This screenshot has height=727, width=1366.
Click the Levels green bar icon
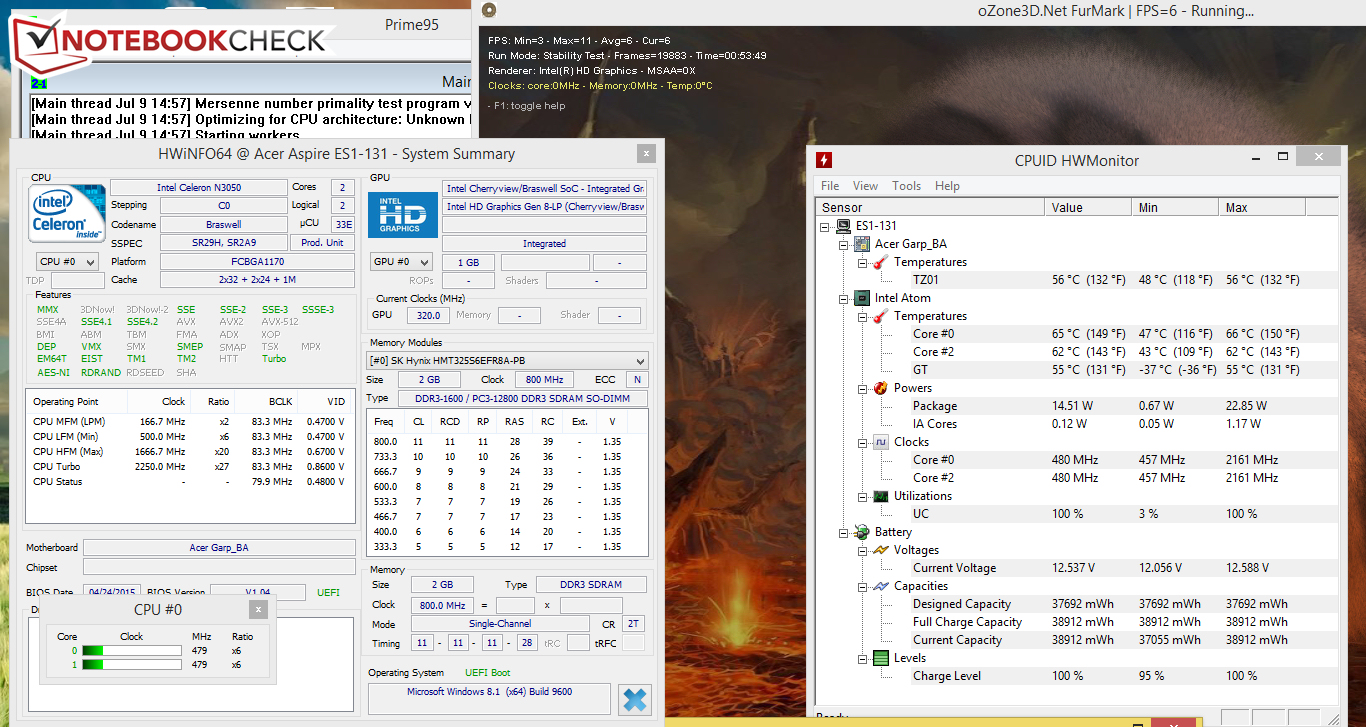[x=880, y=658]
